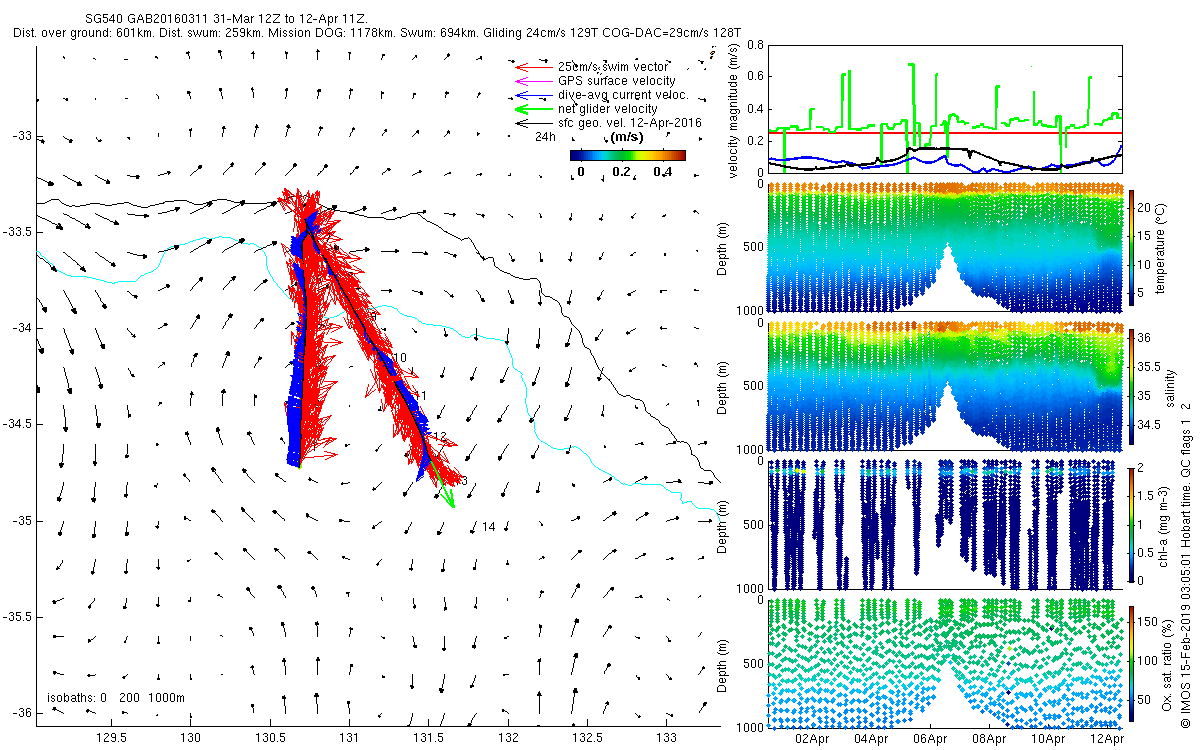Viewport: 1200px width, 750px height.
Task: Click the '04Apr' date tick
Action: 871,738
